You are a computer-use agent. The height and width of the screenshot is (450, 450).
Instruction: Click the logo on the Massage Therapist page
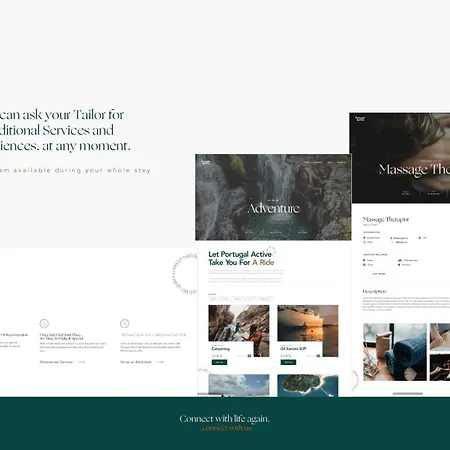360,119
